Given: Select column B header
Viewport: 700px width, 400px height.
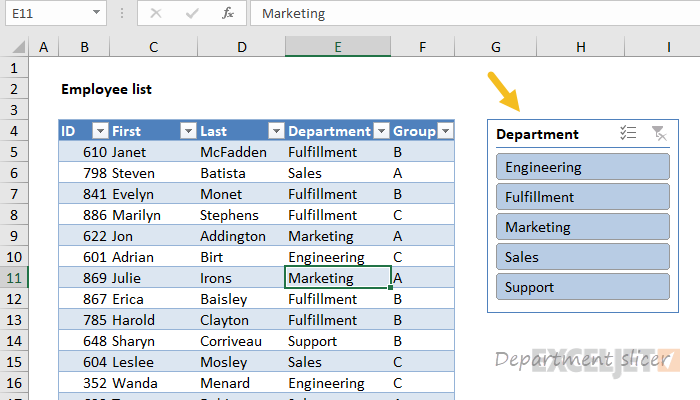Looking at the screenshot, I should point(84,47).
